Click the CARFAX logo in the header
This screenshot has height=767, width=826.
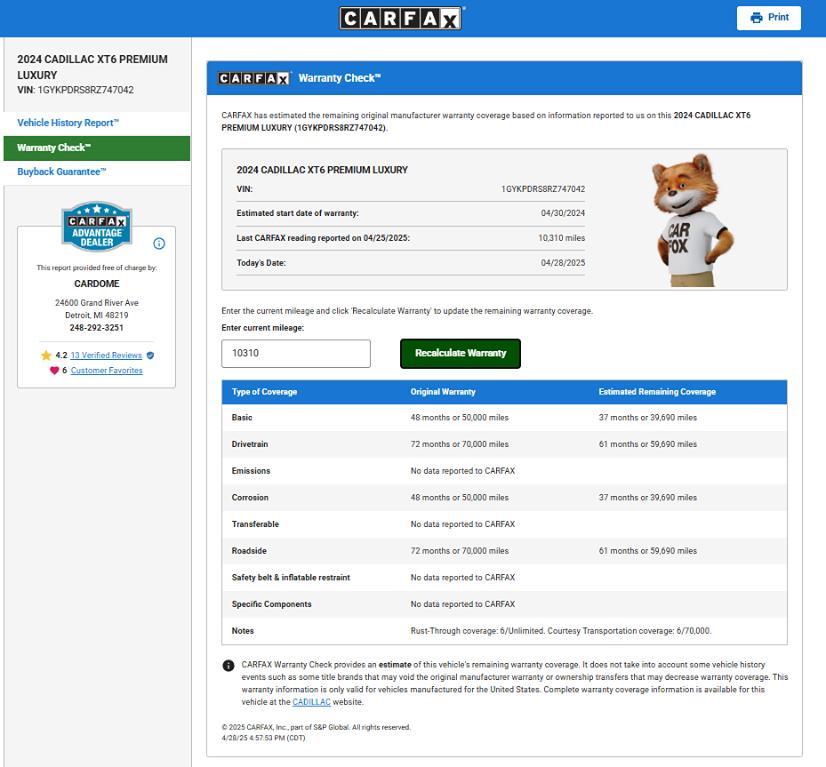pyautogui.click(x=400, y=18)
